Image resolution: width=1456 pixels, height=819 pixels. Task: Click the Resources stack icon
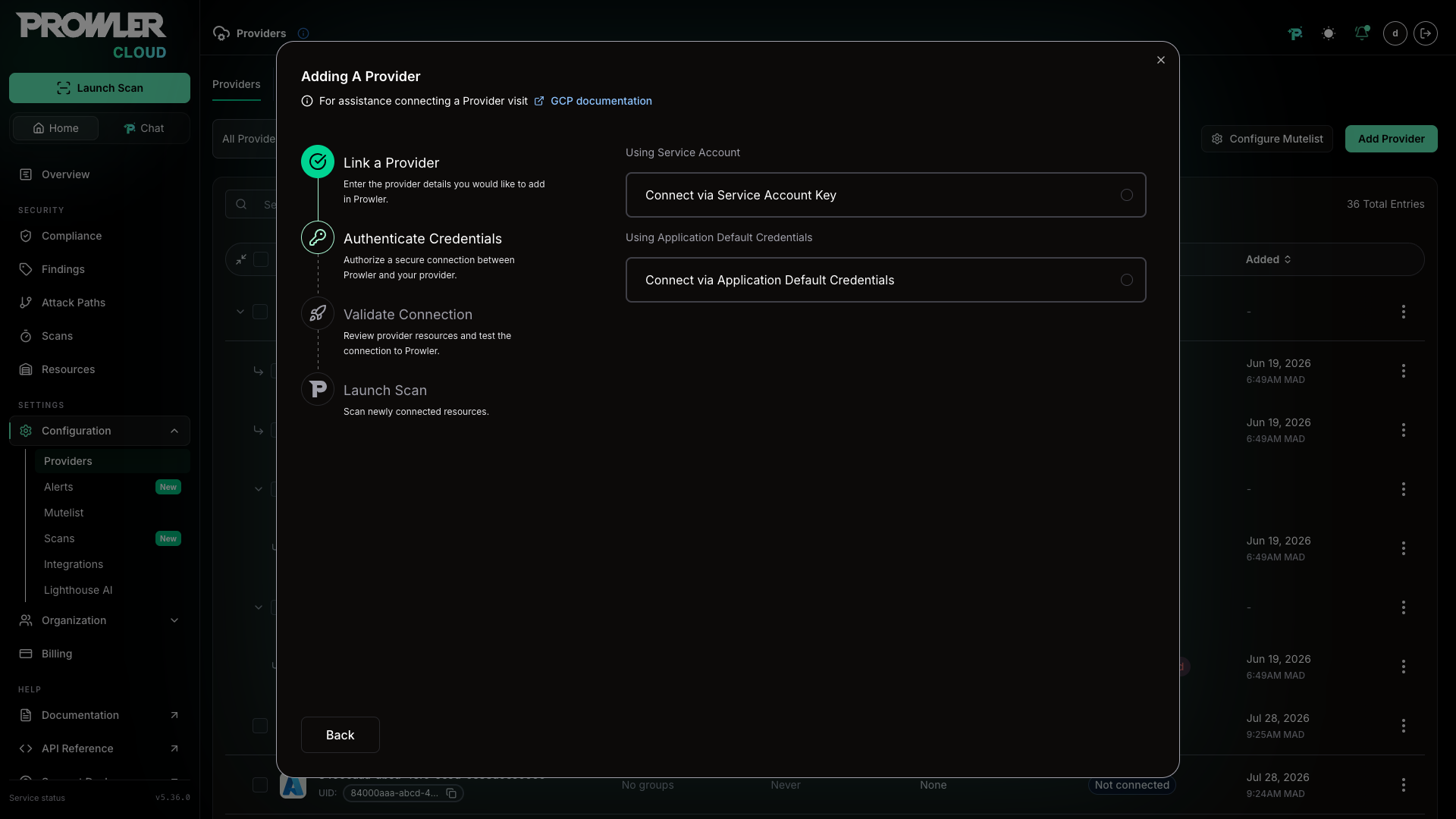click(26, 369)
